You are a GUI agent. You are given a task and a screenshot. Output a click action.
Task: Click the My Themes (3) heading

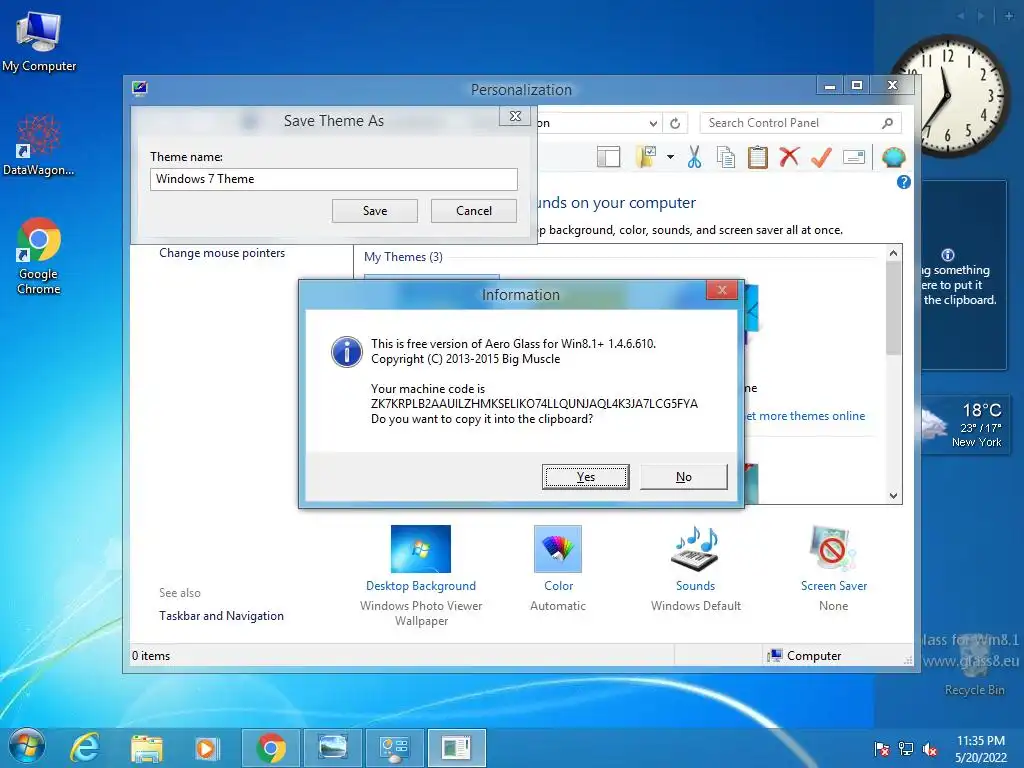(404, 257)
